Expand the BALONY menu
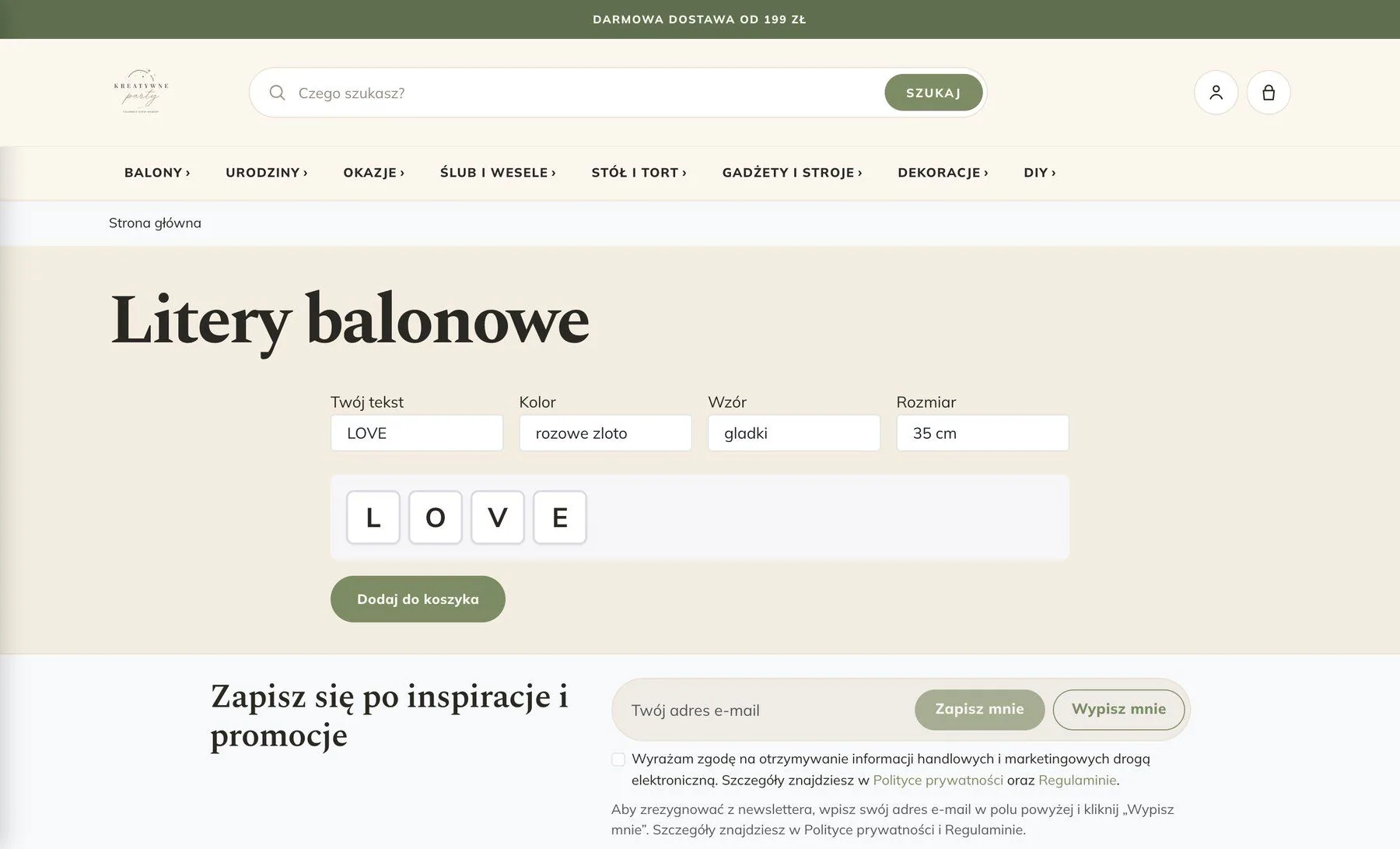Viewport: 1400px width, 849px height. tap(157, 173)
